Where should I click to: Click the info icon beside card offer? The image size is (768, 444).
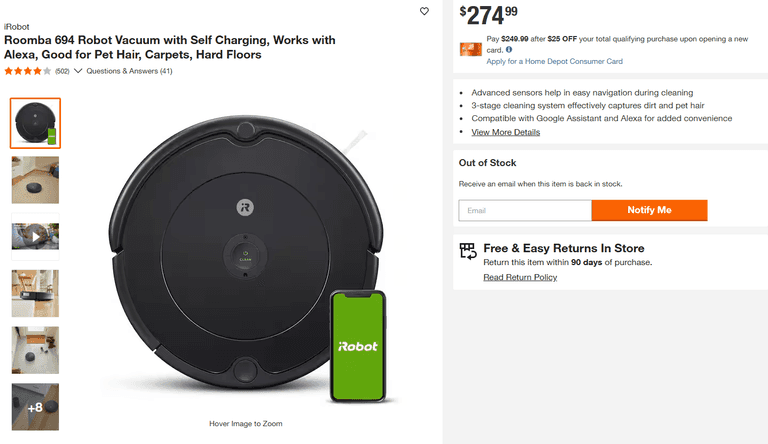point(509,49)
